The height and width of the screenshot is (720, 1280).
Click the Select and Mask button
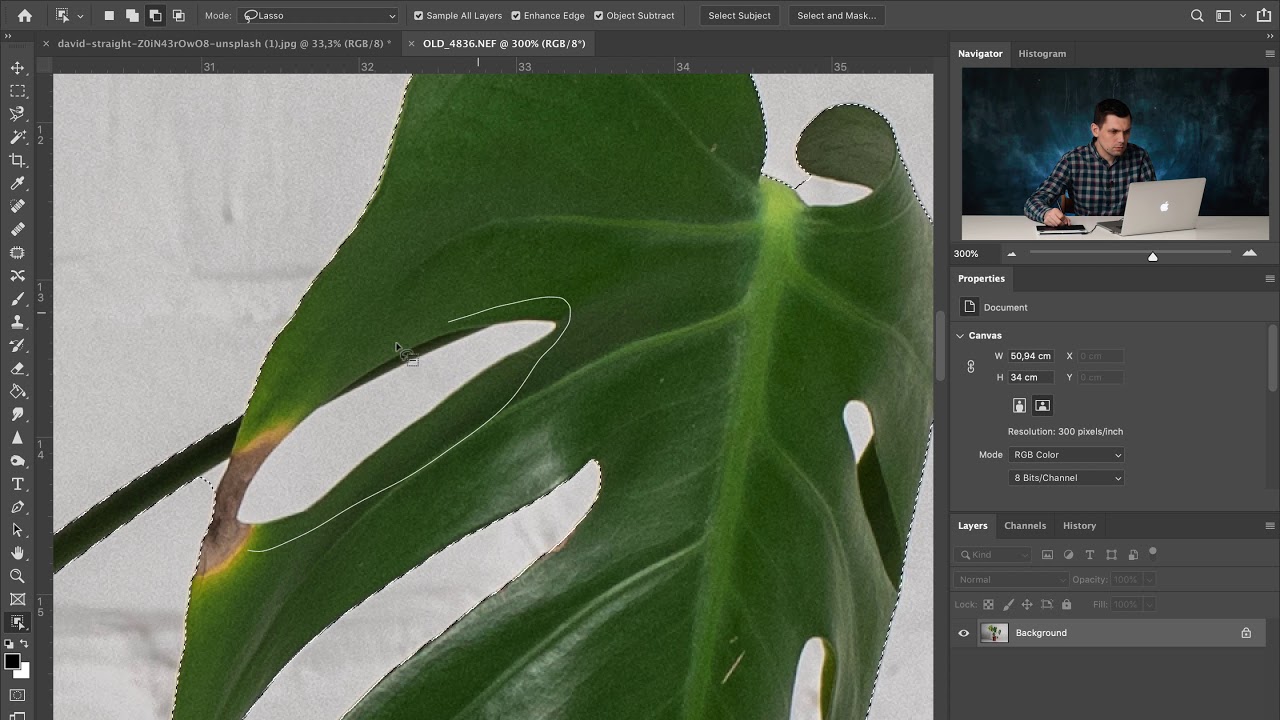(x=836, y=16)
